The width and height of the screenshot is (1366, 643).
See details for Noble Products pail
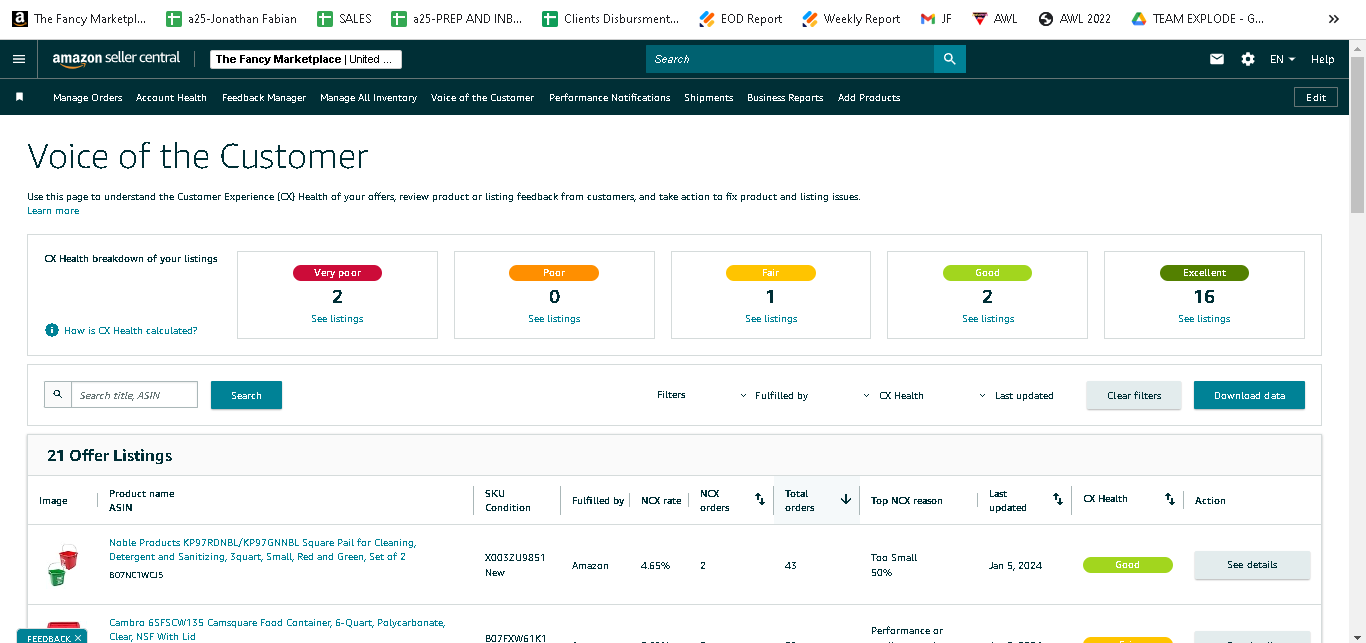coord(1252,565)
